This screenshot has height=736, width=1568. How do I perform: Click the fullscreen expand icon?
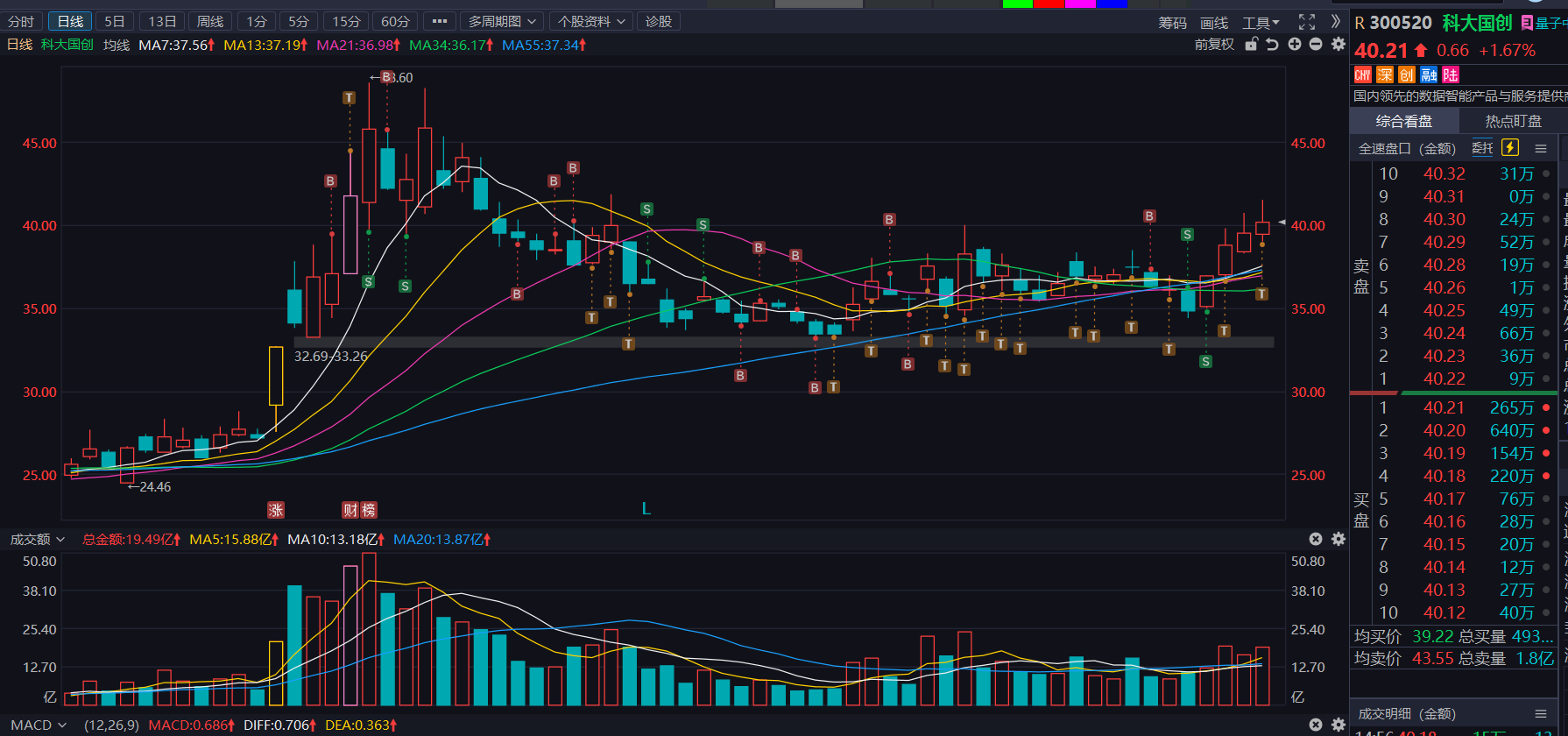(1306, 22)
